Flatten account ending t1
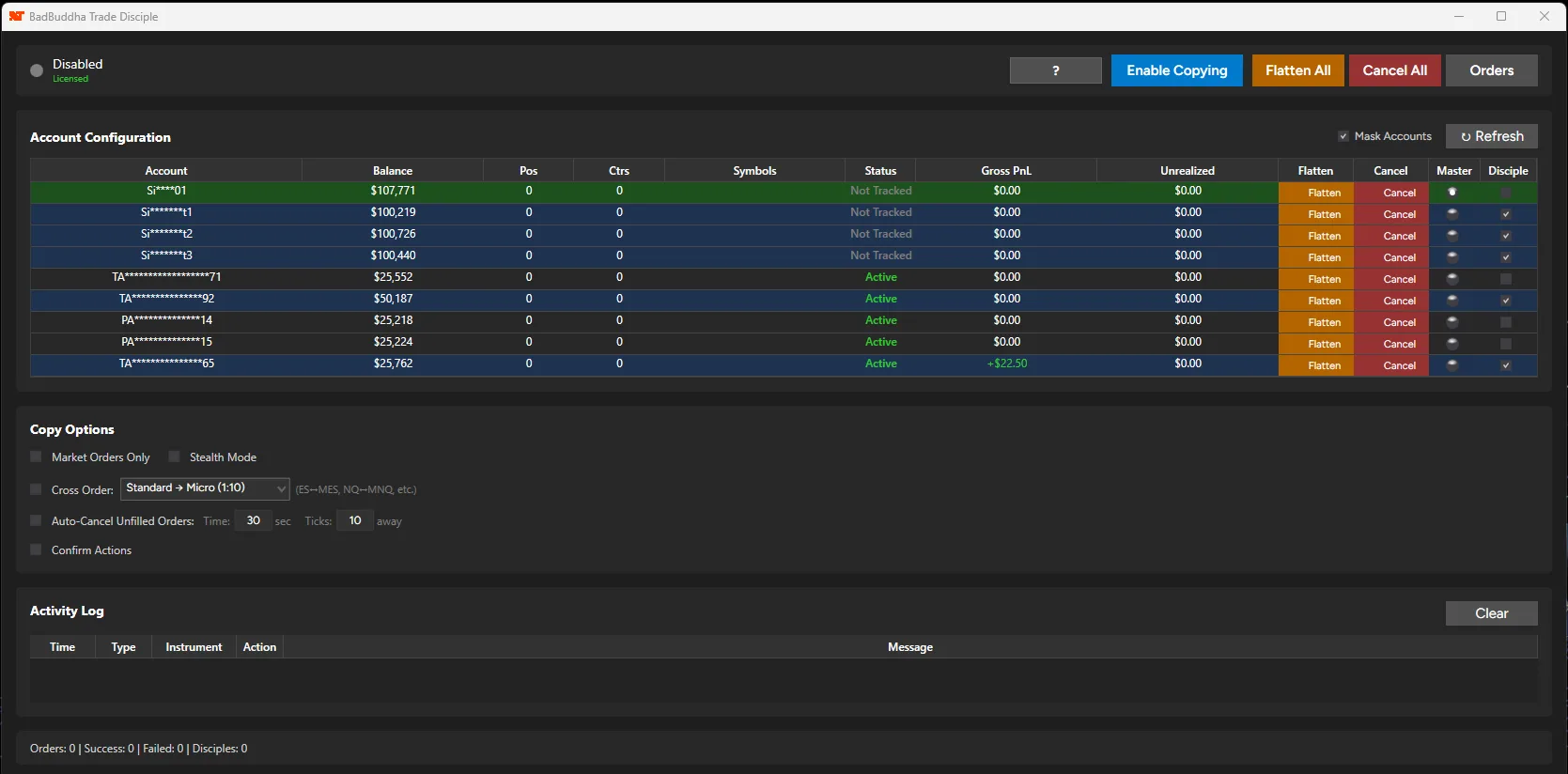The width and height of the screenshot is (1568, 774). coord(1315,214)
